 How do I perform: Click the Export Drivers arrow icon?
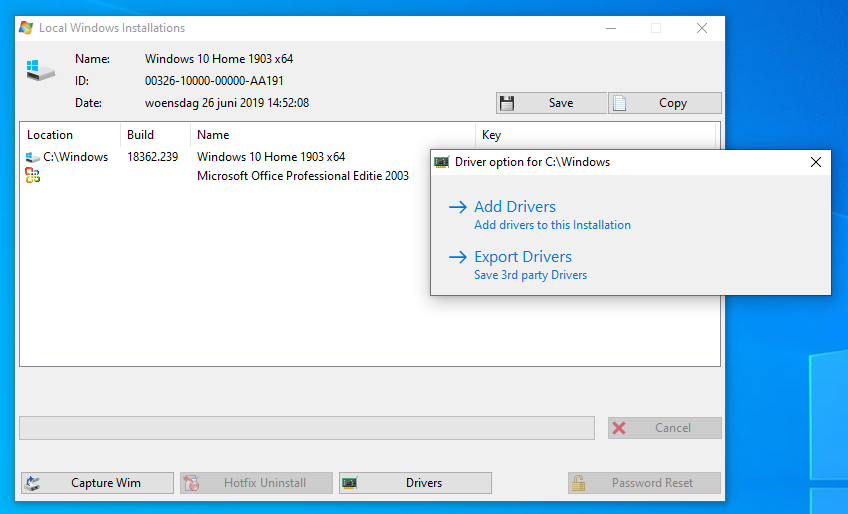coord(458,256)
